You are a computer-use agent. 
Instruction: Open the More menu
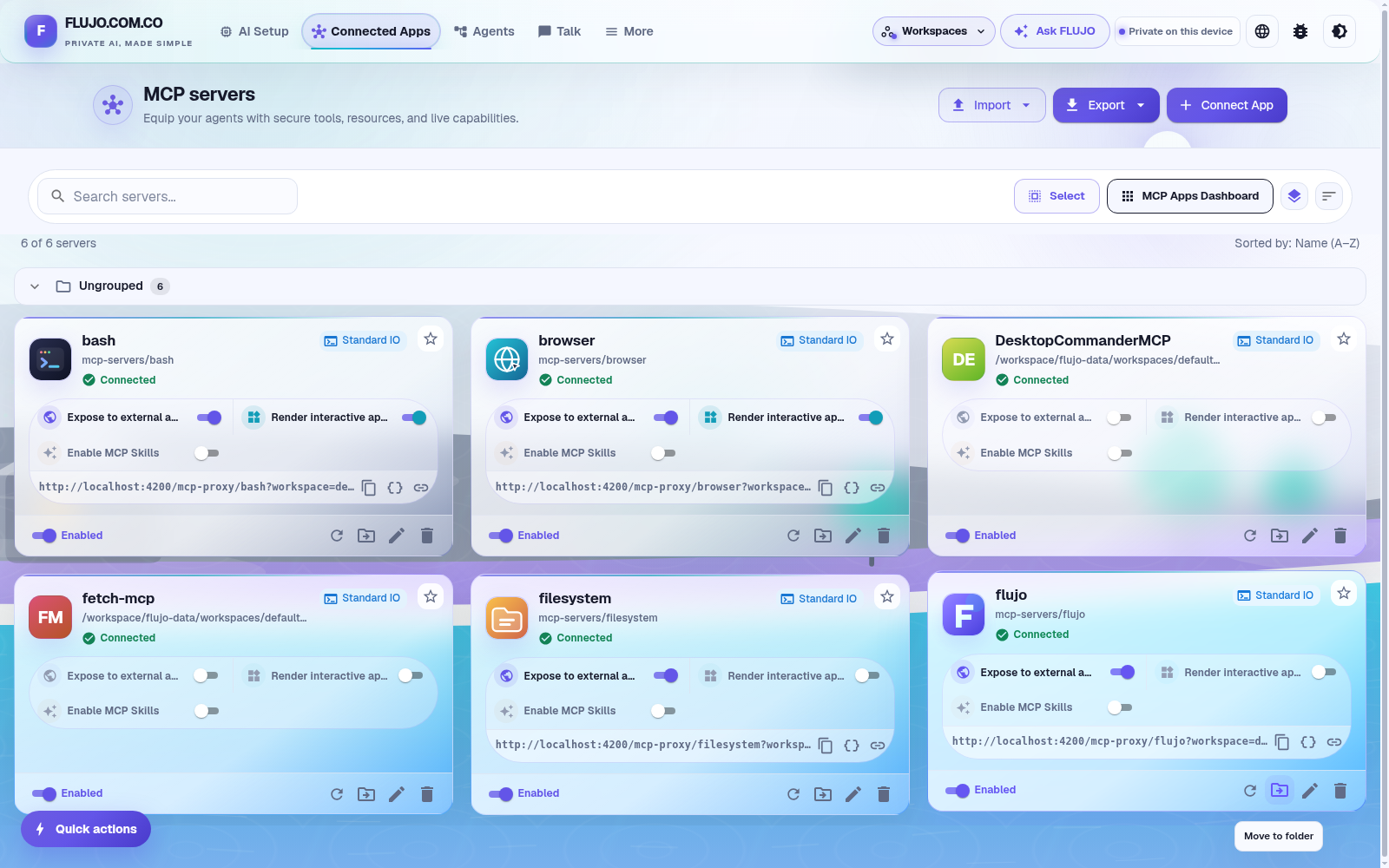tap(629, 31)
